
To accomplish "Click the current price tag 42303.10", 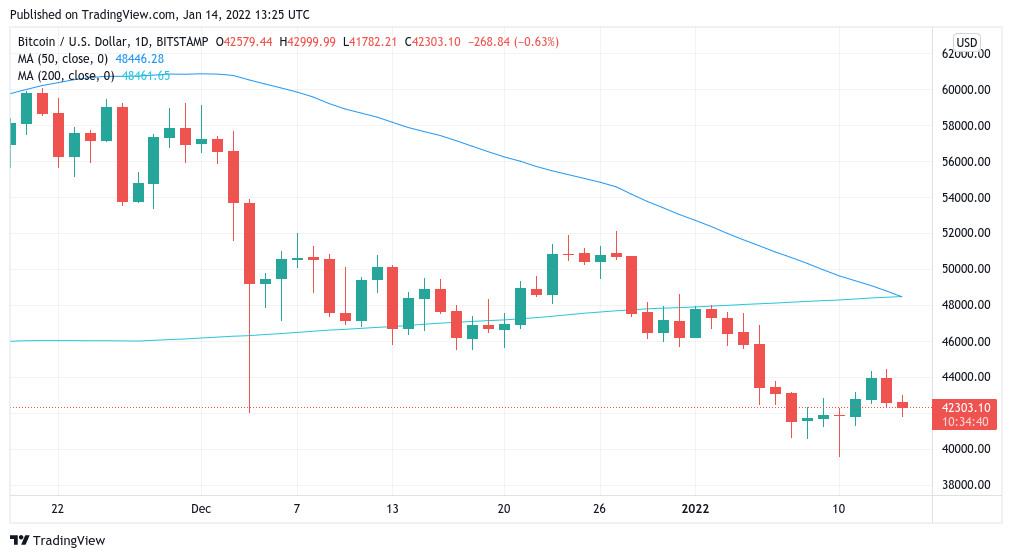I will point(965,407).
